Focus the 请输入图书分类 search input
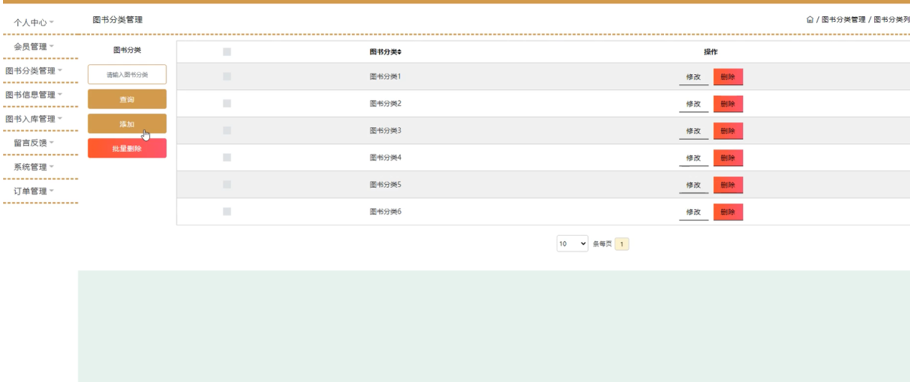Screen dimensions: 910x382 tap(127, 74)
